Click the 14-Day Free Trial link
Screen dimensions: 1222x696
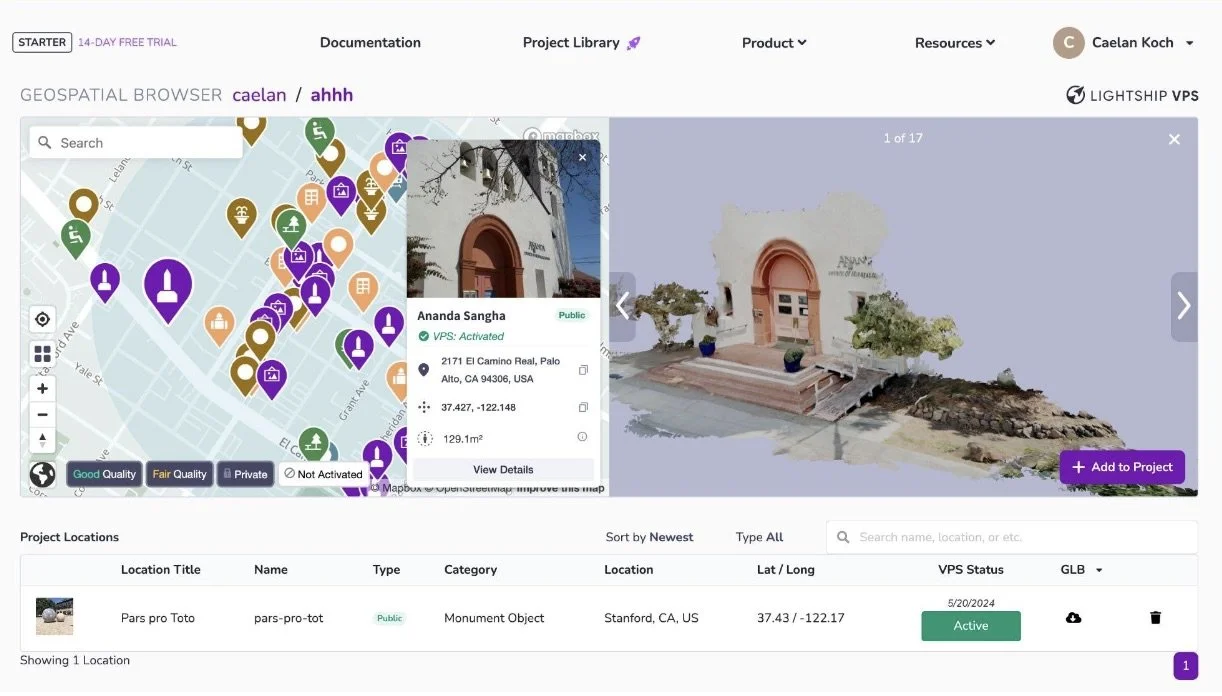127,43
